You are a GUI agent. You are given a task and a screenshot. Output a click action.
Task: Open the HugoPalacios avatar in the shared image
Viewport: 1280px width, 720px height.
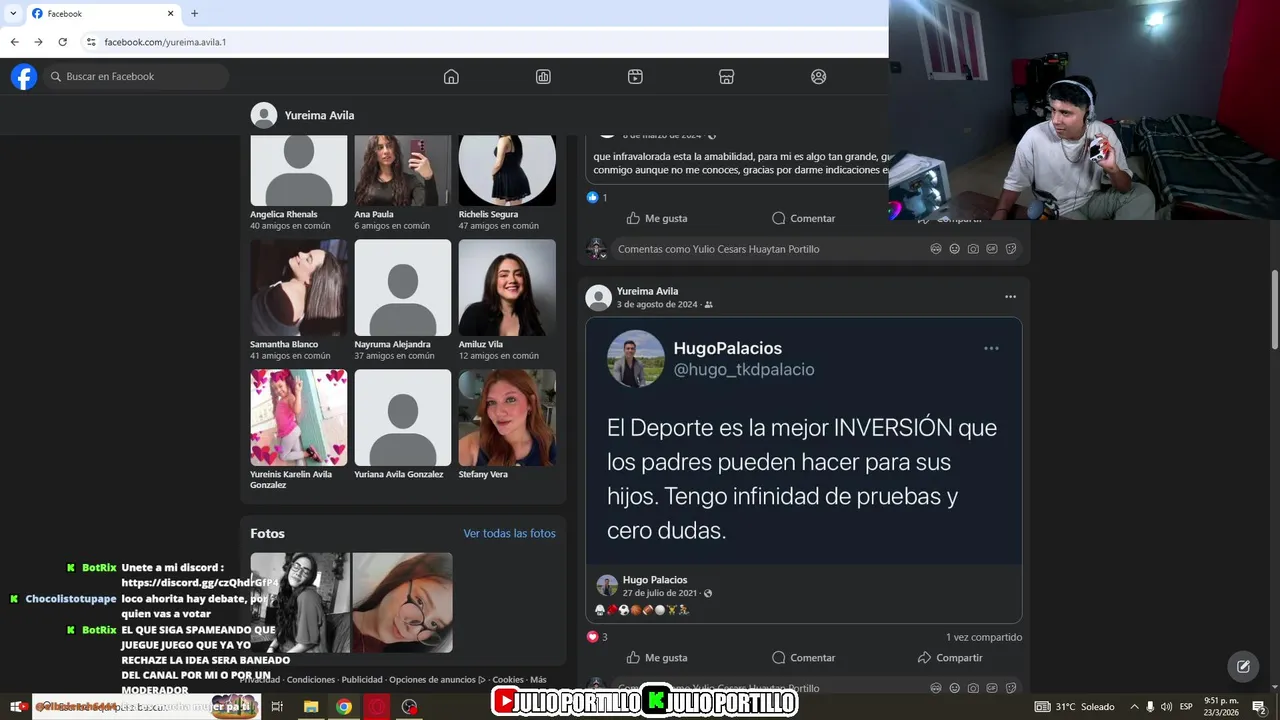pyautogui.click(x=636, y=358)
